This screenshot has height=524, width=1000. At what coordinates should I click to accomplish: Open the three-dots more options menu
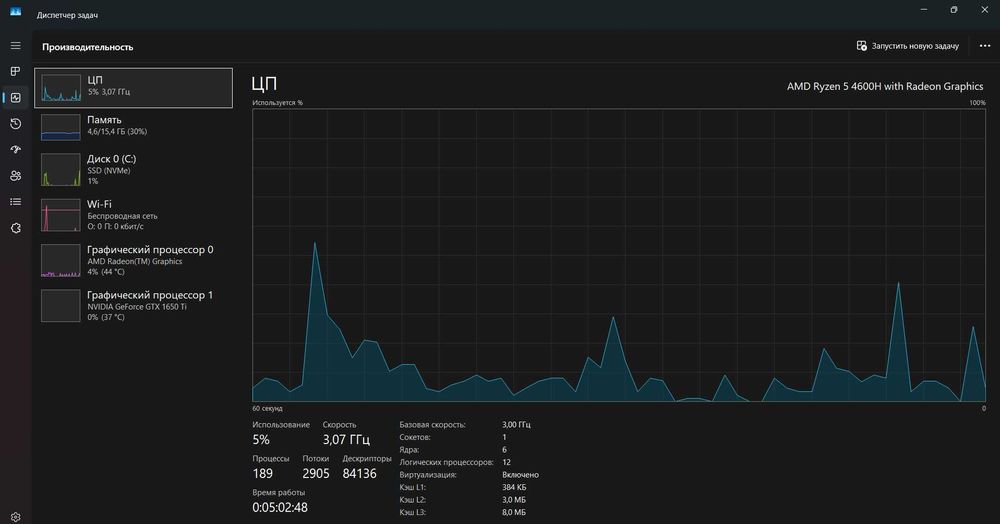coord(985,46)
